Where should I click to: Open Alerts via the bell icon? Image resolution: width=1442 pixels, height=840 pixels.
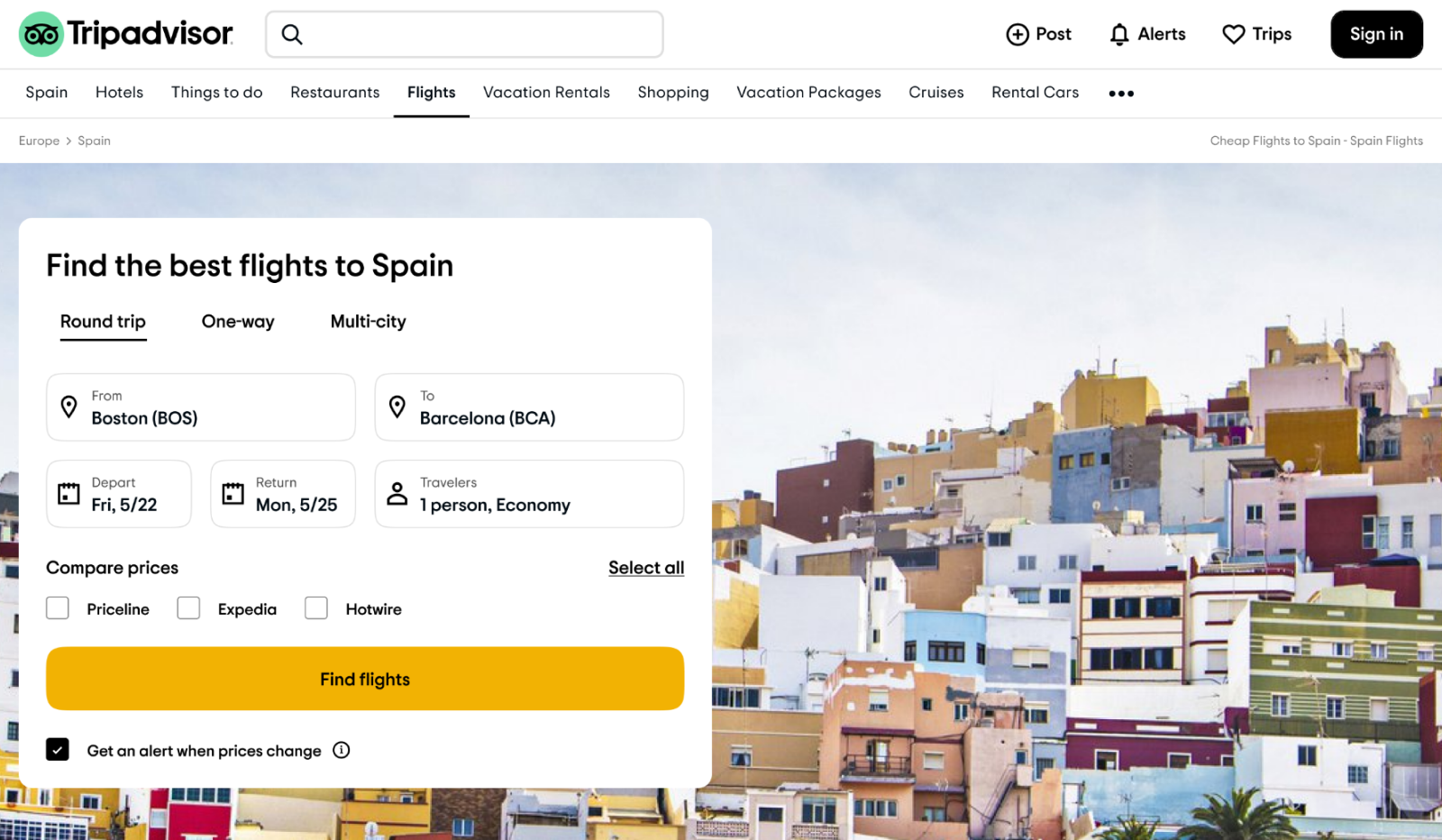(x=1119, y=34)
